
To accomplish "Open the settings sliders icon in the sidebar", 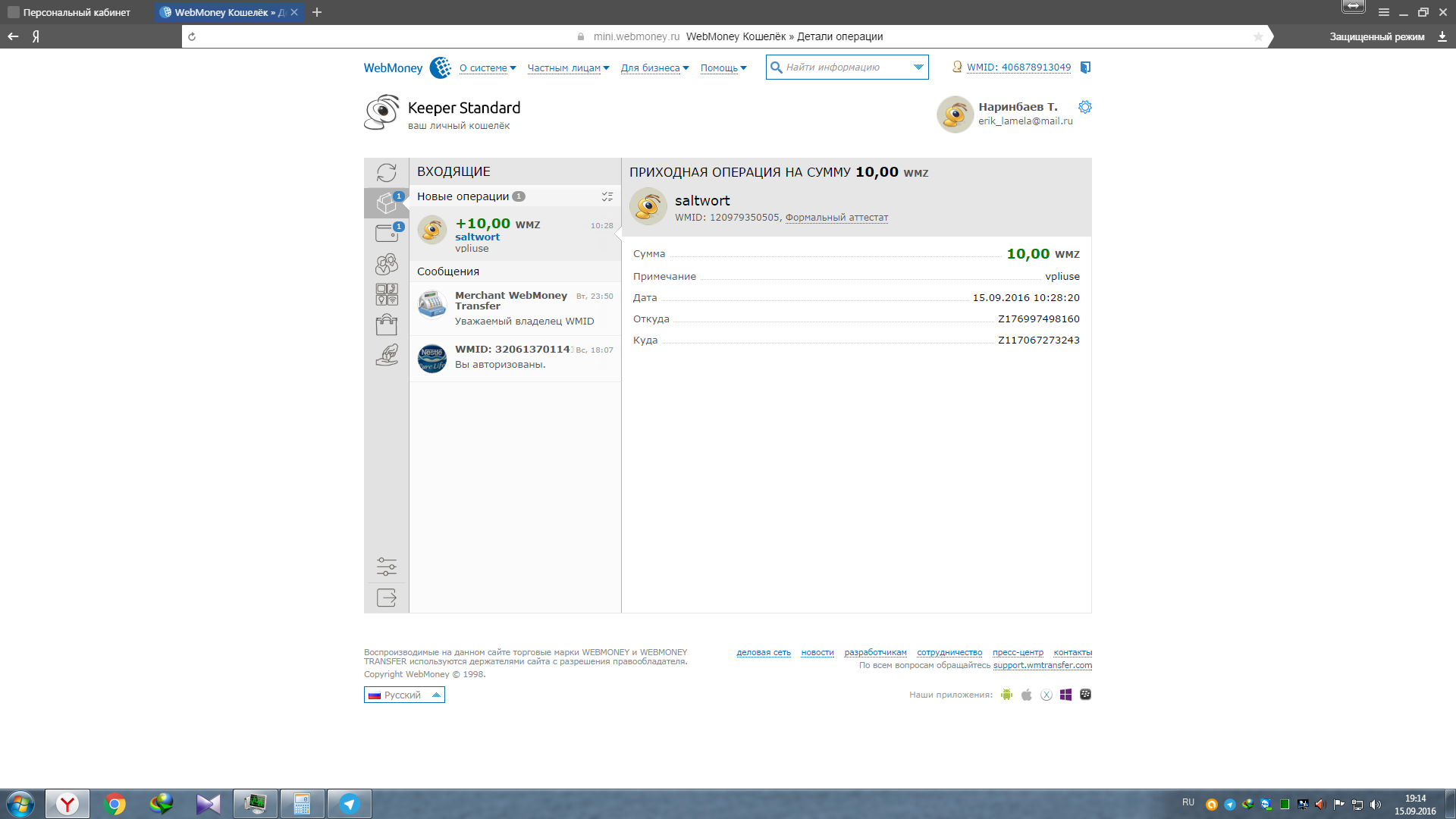I will [x=387, y=566].
